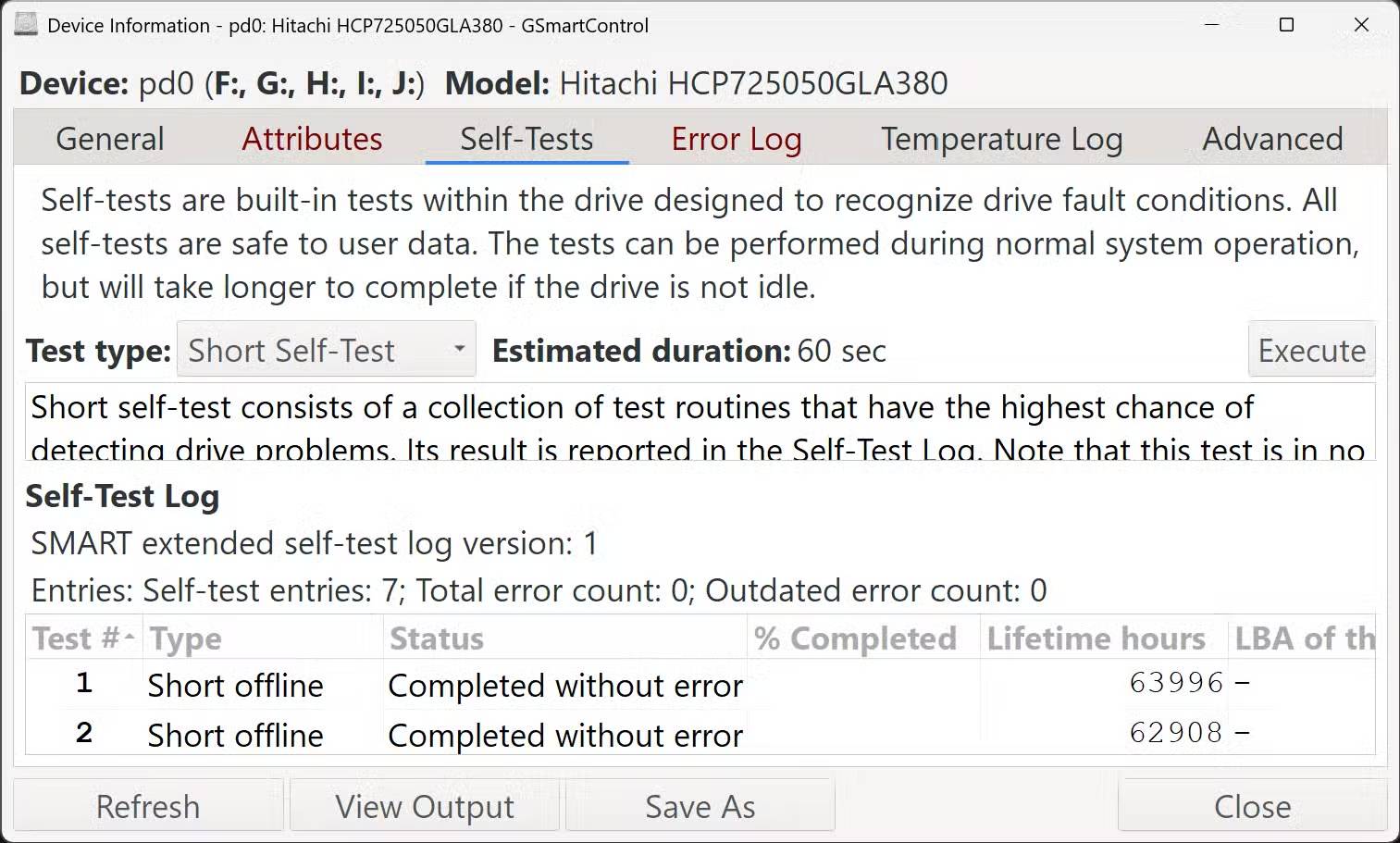1400x843 pixels.
Task: Select the Self-Tests tab
Action: coord(527,139)
